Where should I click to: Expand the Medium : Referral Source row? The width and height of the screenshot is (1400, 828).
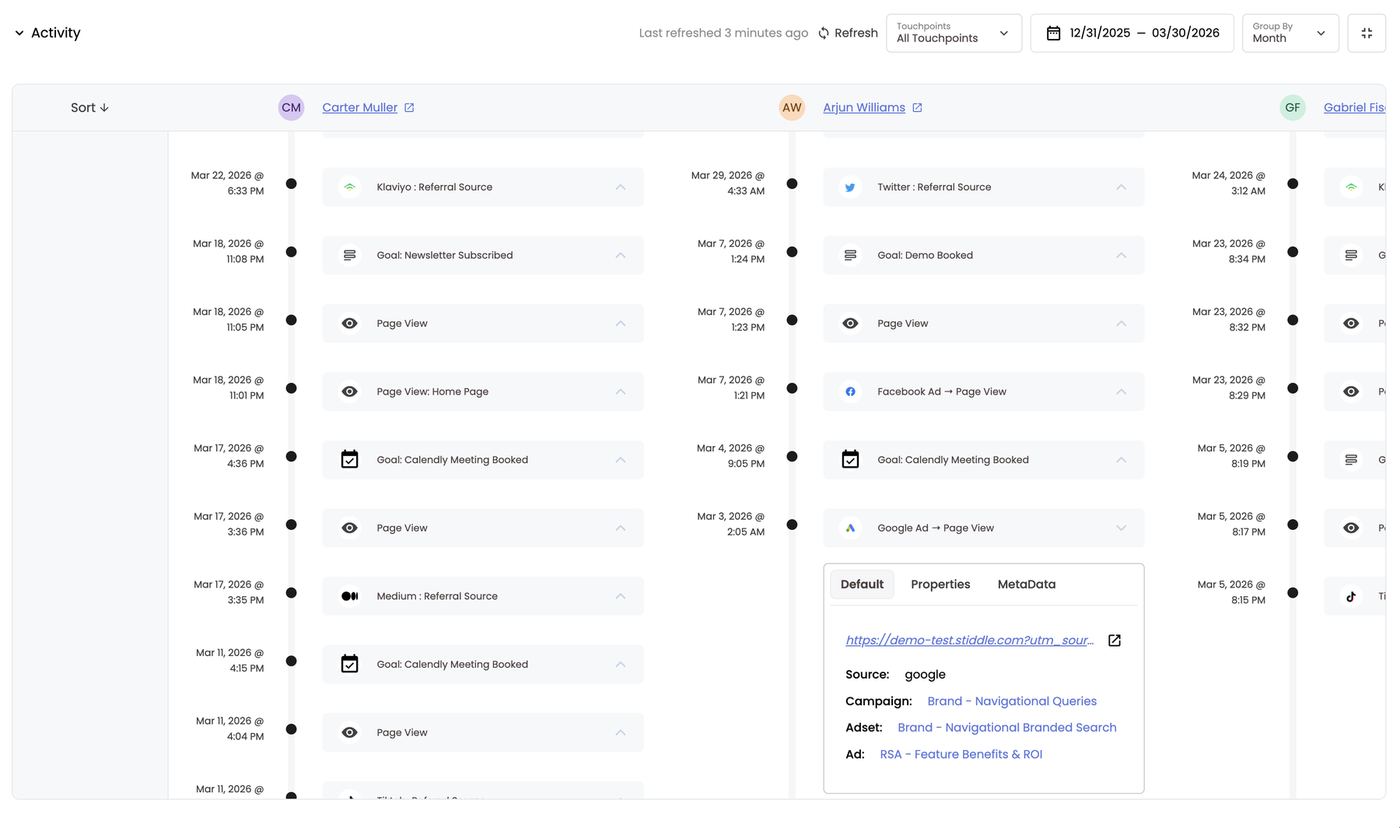(620, 596)
